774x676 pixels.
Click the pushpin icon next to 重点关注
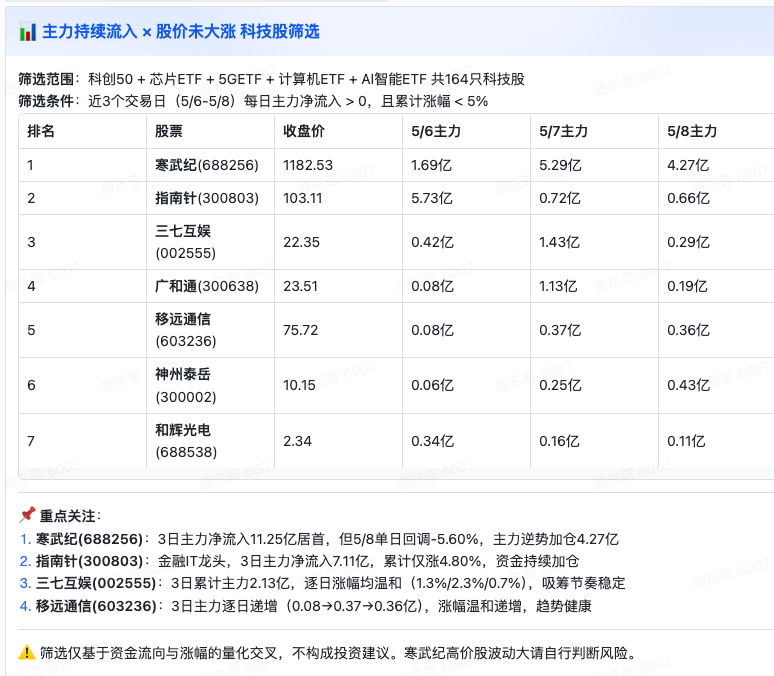click(27, 515)
